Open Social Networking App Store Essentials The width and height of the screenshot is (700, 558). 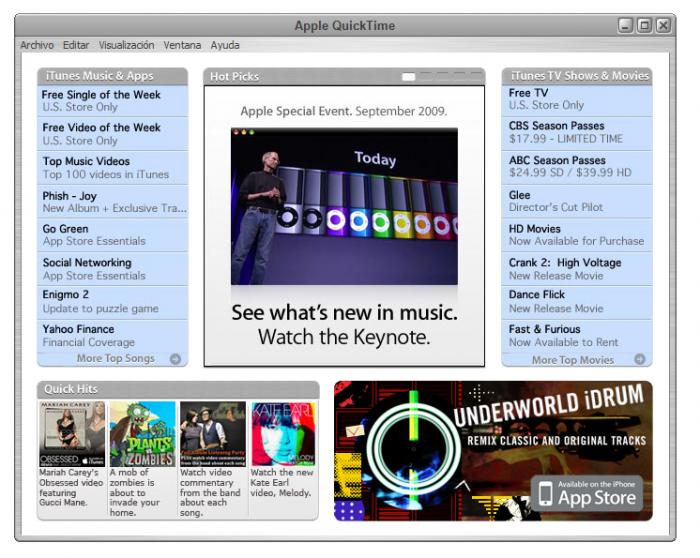112,269
